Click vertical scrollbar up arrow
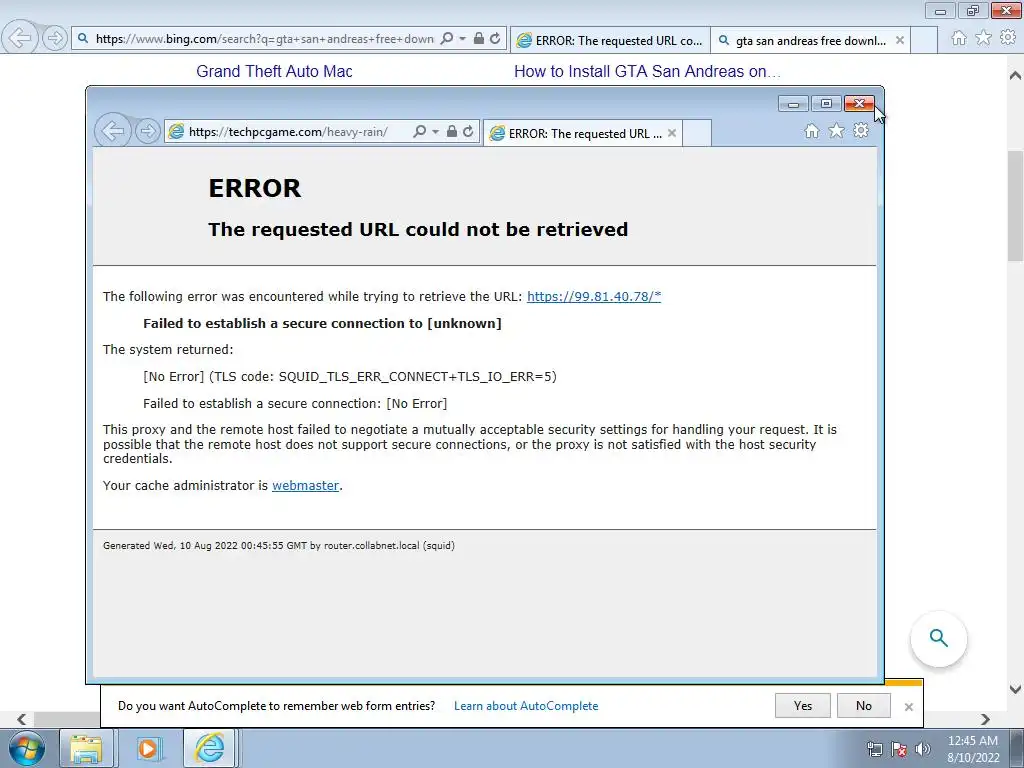This screenshot has height=768, width=1024. pos(1016,75)
